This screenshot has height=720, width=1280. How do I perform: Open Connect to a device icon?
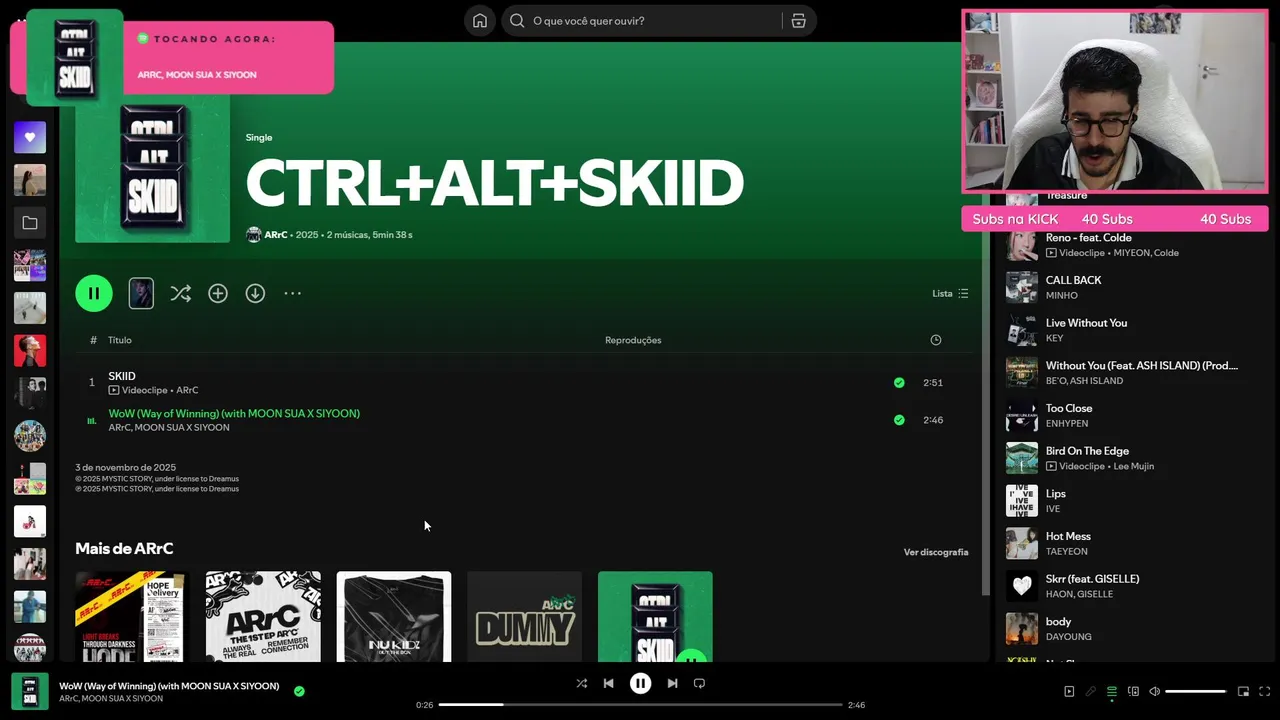click(1133, 692)
